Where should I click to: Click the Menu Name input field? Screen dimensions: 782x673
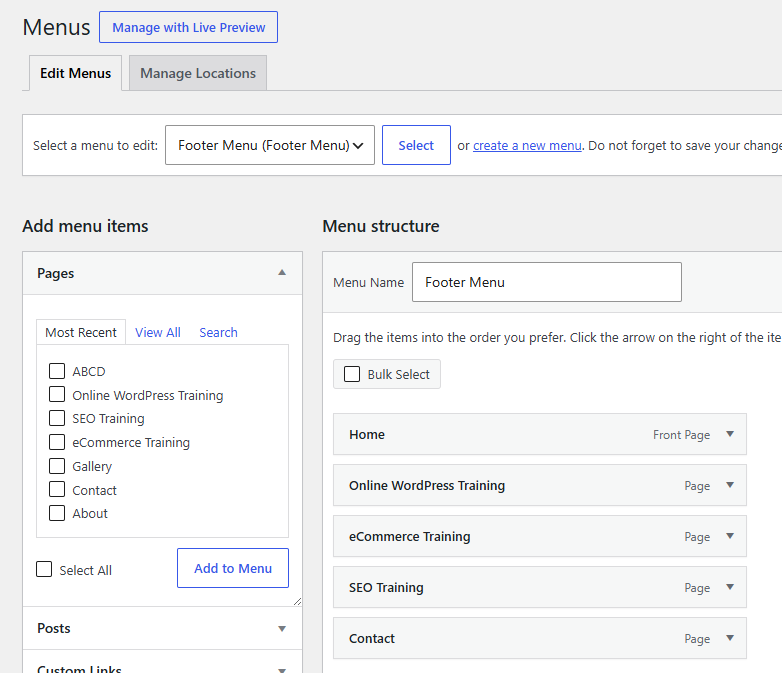point(547,282)
